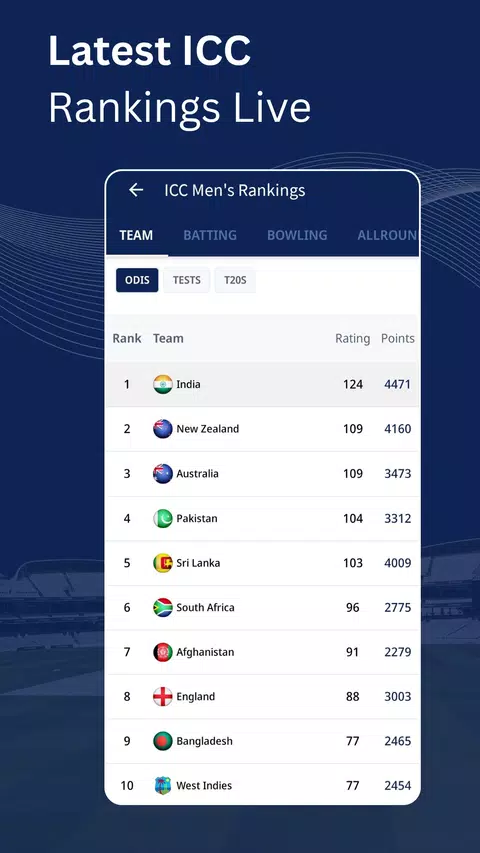
Task: Switch to the BATTING tab
Action: pyautogui.click(x=210, y=236)
